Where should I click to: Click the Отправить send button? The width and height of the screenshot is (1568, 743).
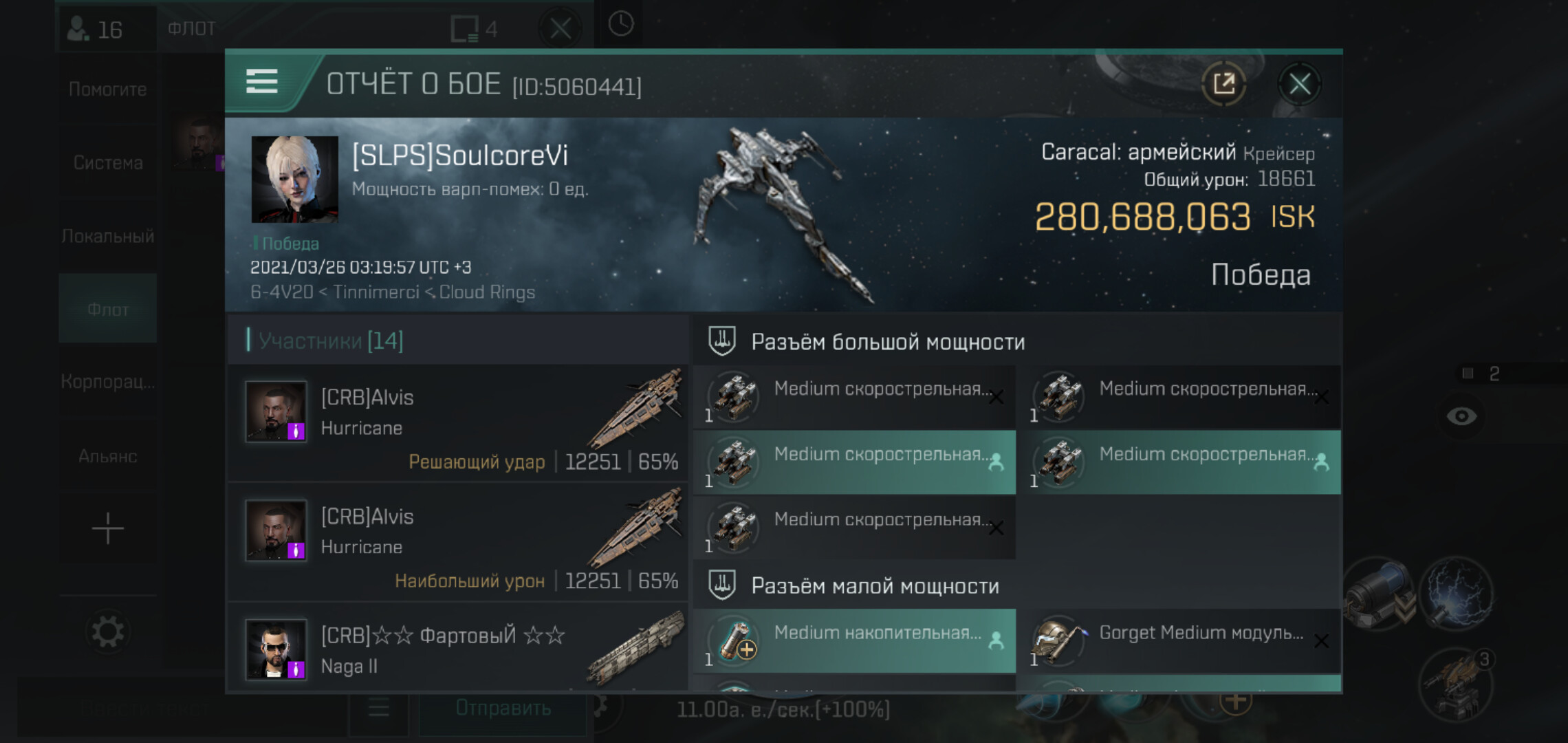tap(503, 709)
